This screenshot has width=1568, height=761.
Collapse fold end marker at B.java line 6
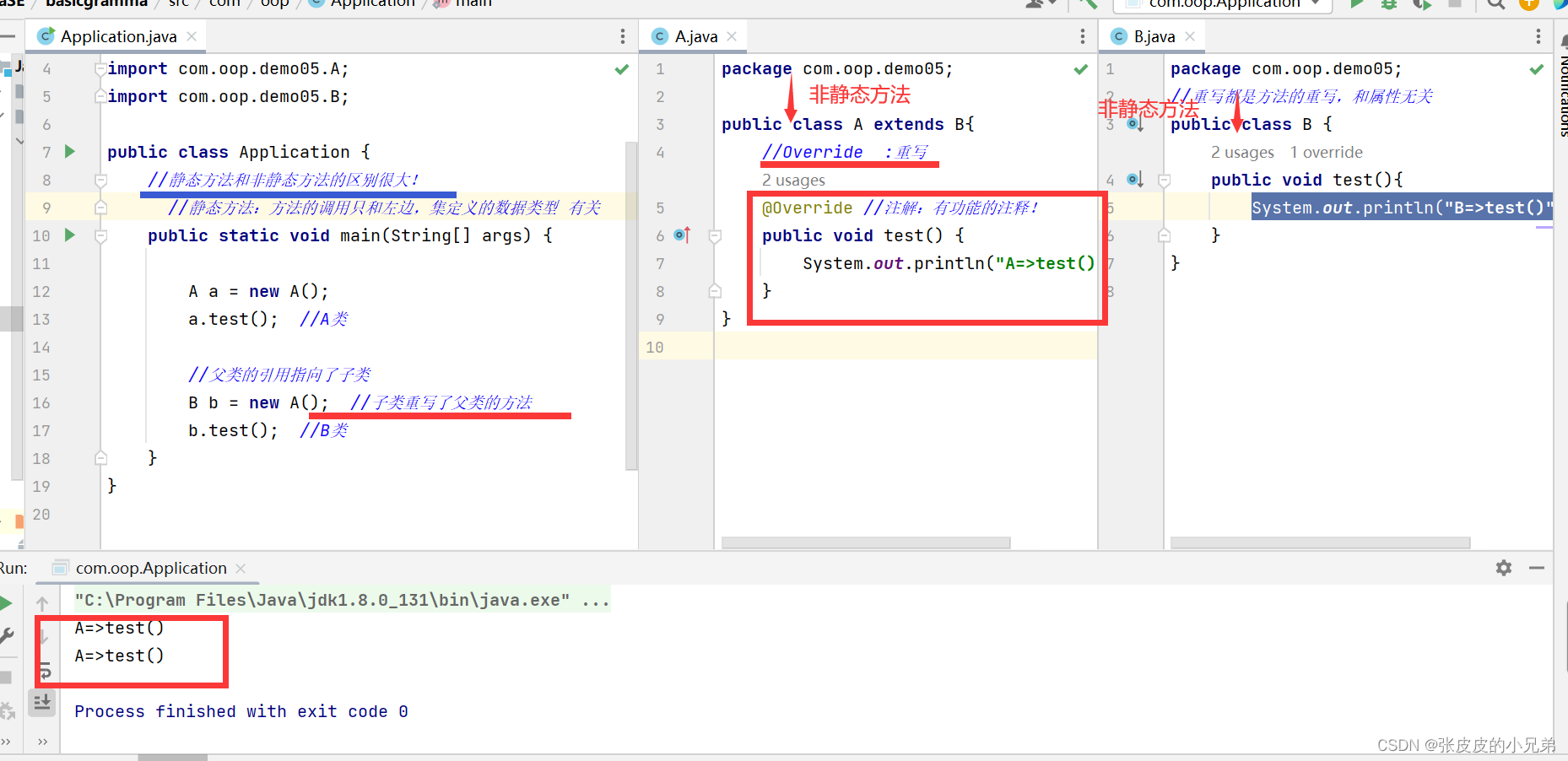pyautogui.click(x=1165, y=235)
